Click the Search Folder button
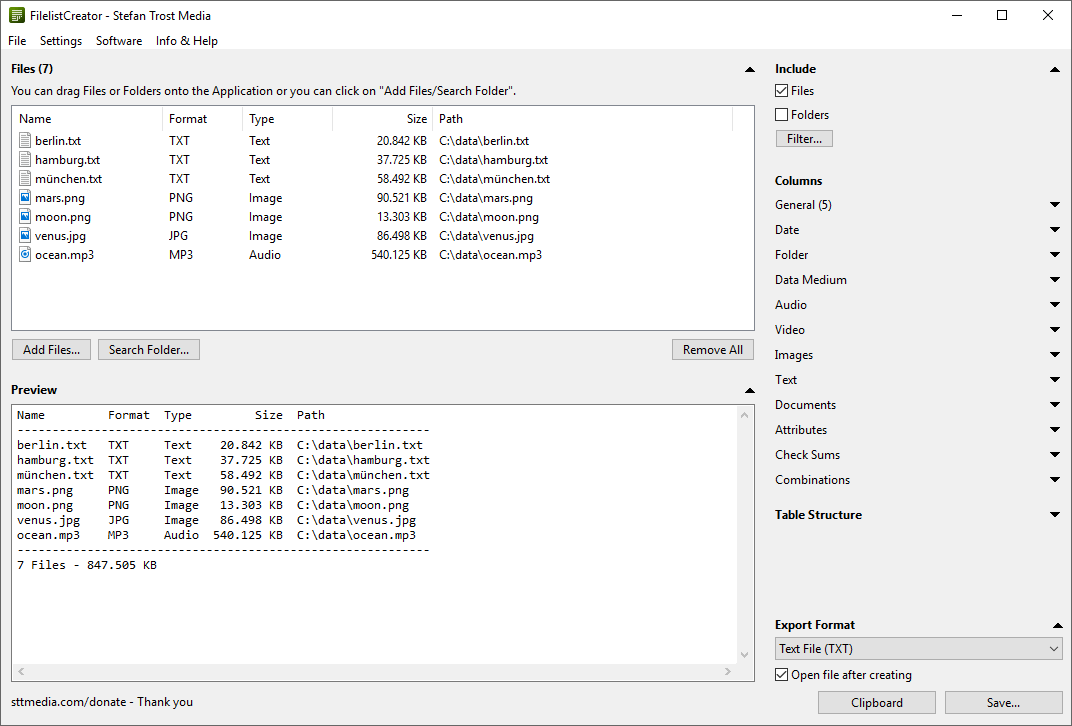1072x726 pixels. pos(148,349)
